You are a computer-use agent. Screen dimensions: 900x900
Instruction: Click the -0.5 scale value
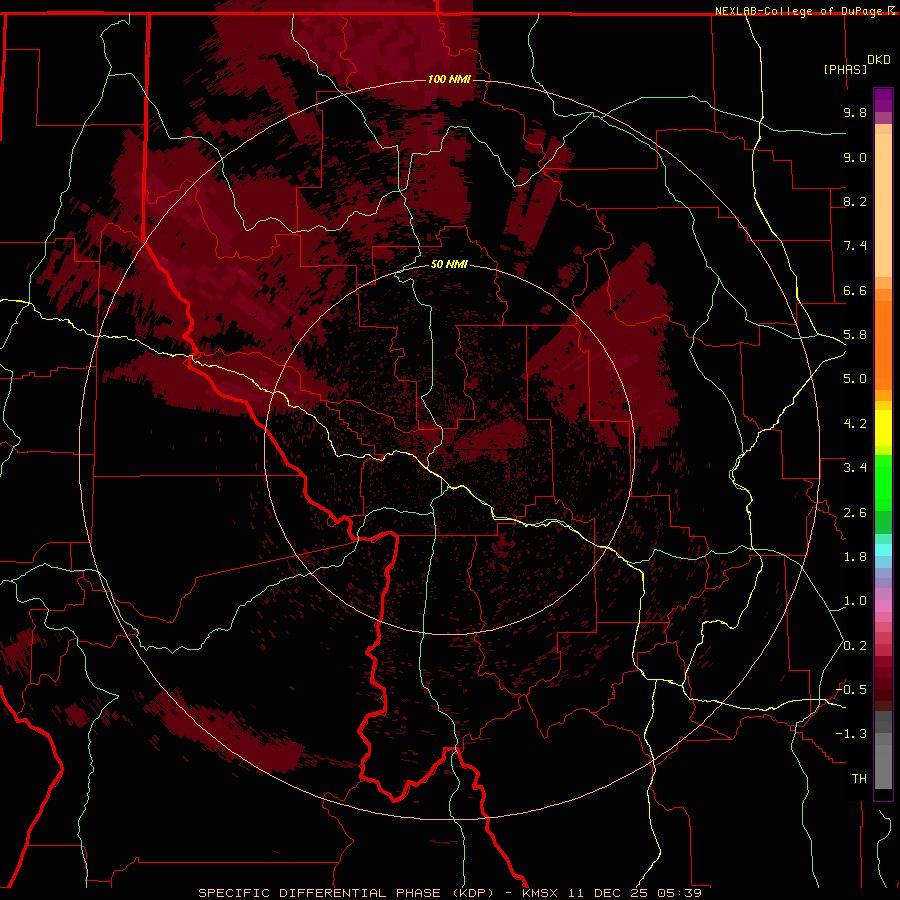(x=851, y=690)
